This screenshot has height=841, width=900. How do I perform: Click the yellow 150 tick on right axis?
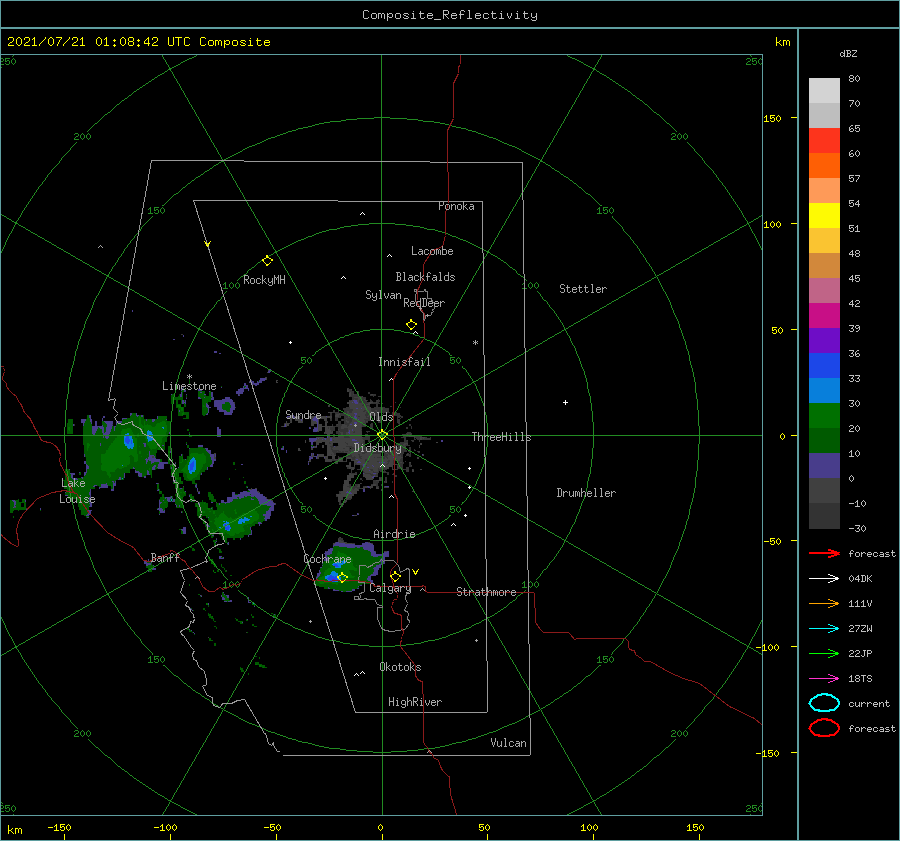tap(772, 118)
